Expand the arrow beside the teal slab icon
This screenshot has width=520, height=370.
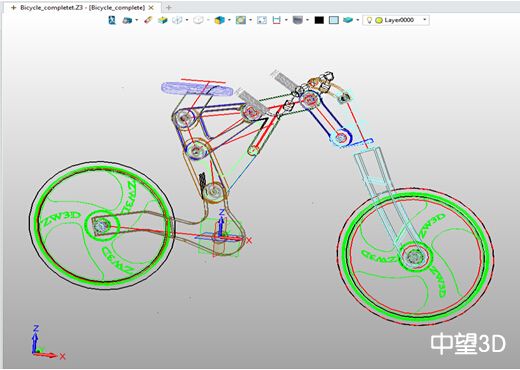pyautogui.click(x=358, y=20)
